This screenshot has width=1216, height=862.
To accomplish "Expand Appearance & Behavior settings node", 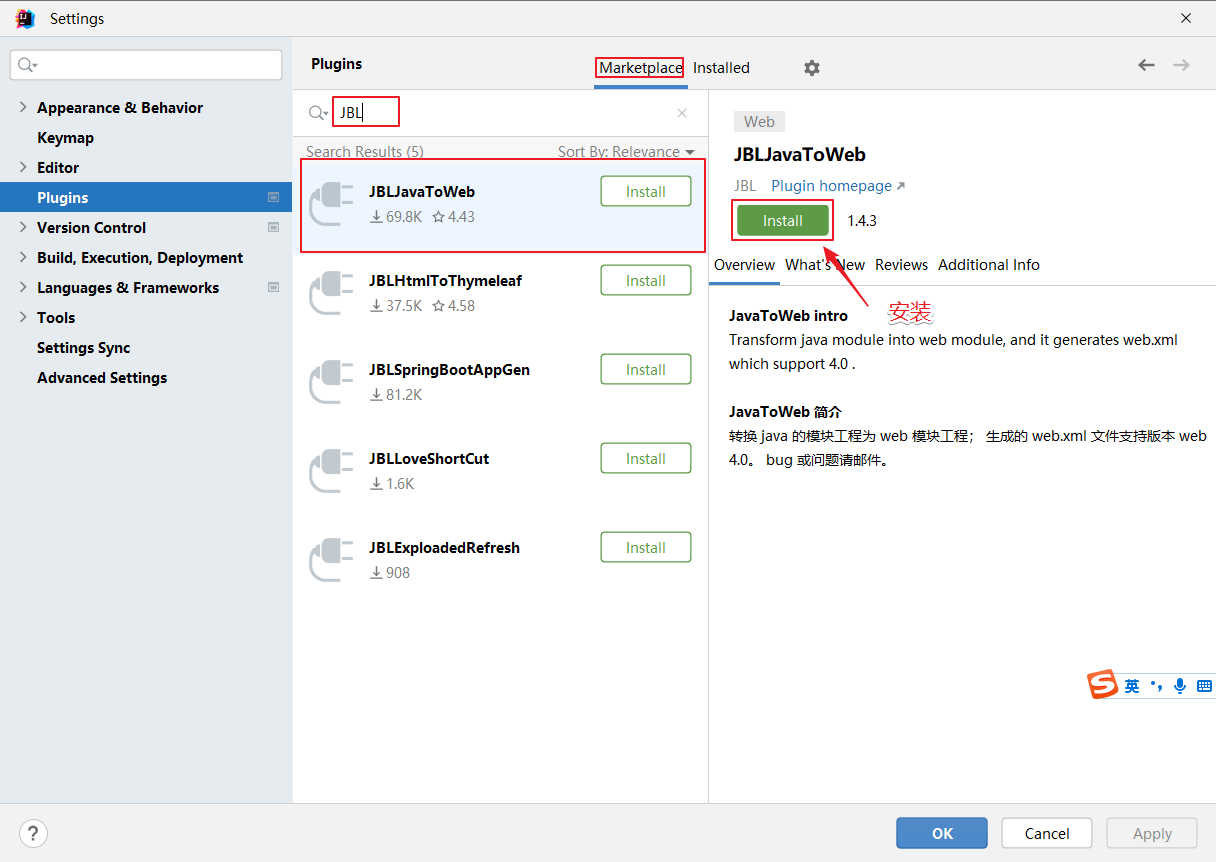I will [x=23, y=107].
